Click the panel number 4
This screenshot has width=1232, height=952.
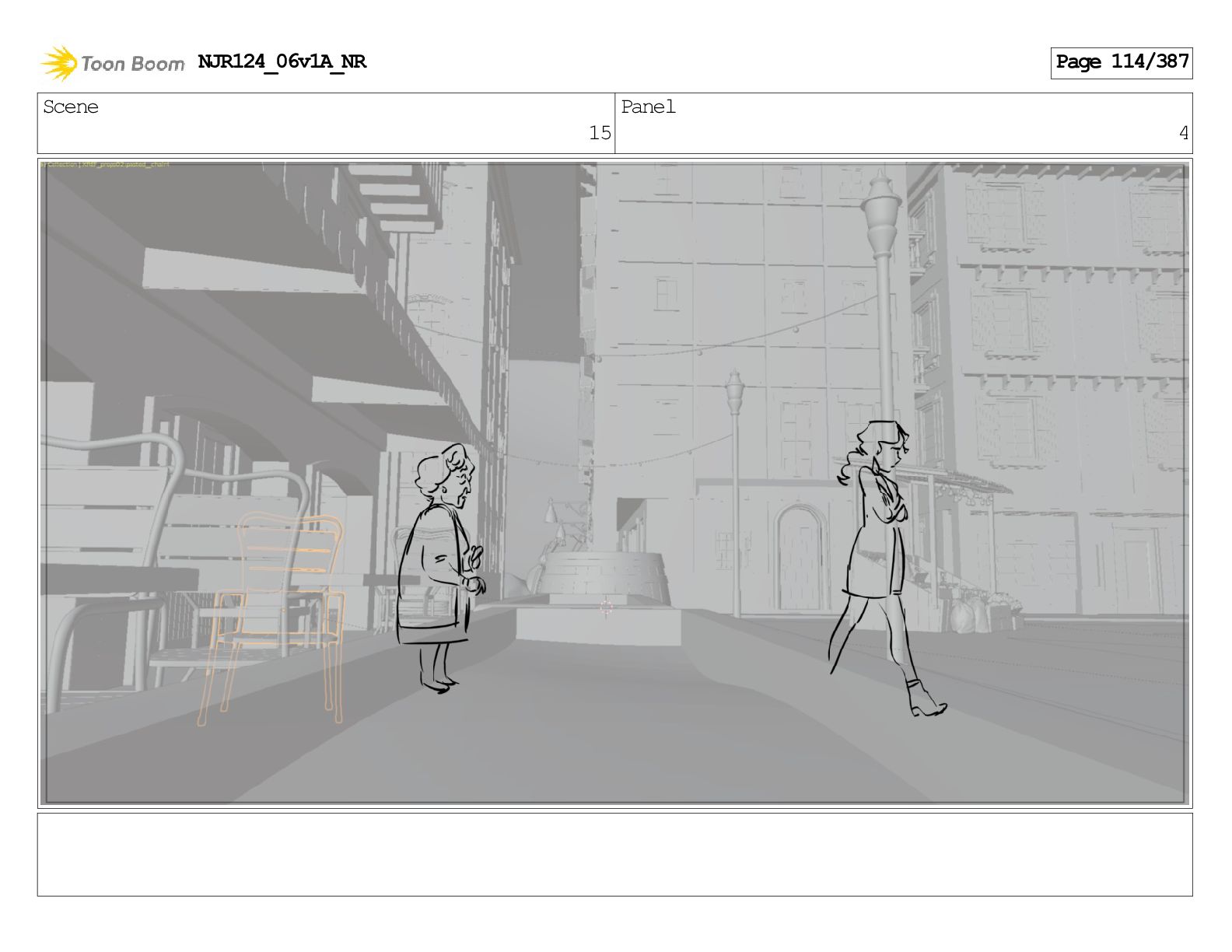(1184, 133)
